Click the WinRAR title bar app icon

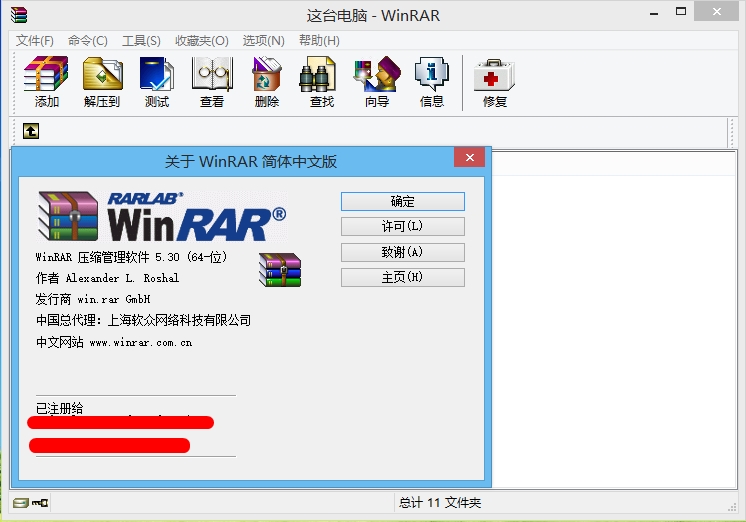[19, 15]
